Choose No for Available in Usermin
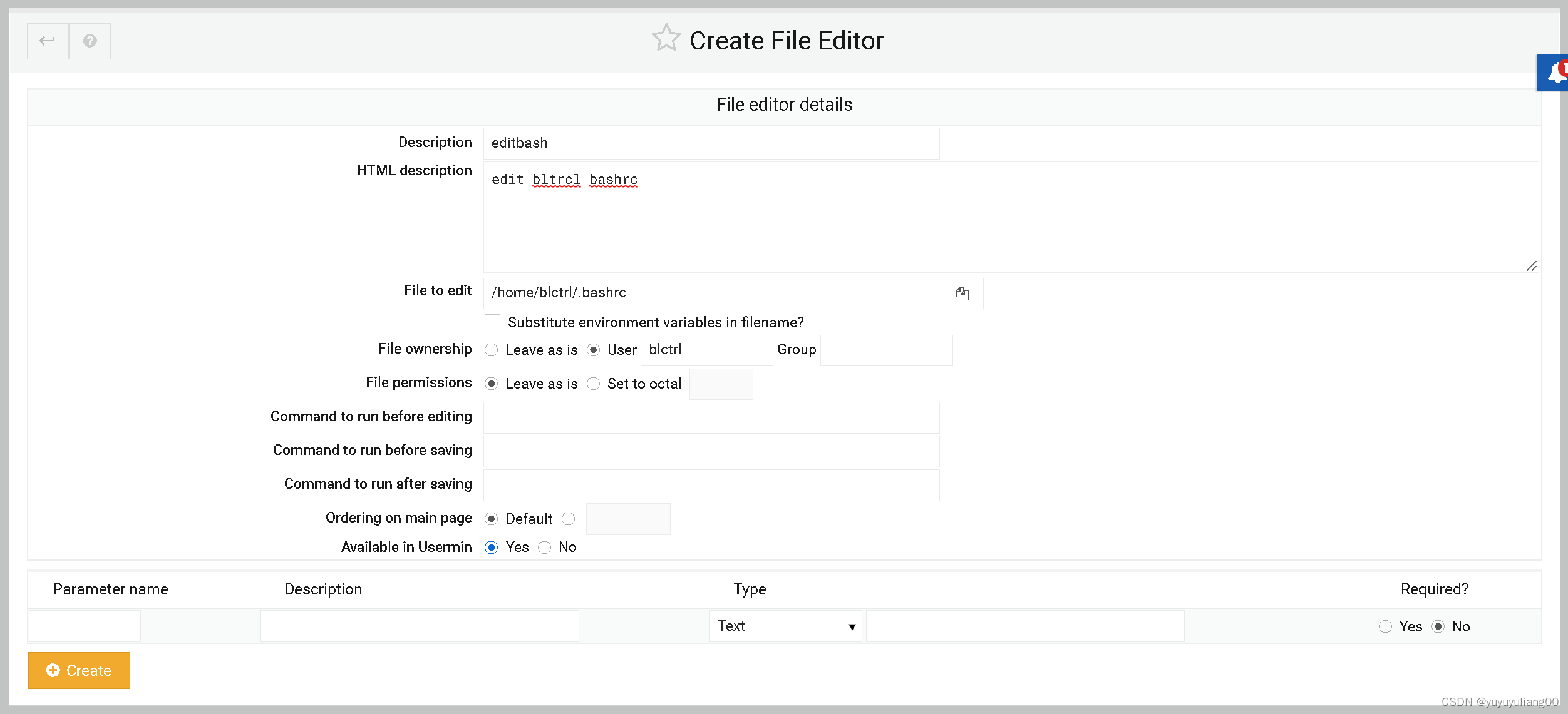Viewport: 1568px width, 714px height. click(545, 548)
